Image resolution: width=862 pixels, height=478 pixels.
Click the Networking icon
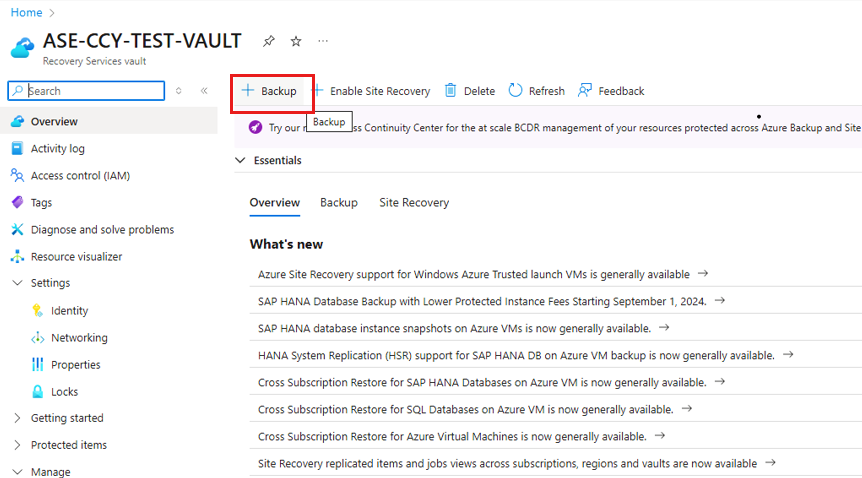click(37, 337)
